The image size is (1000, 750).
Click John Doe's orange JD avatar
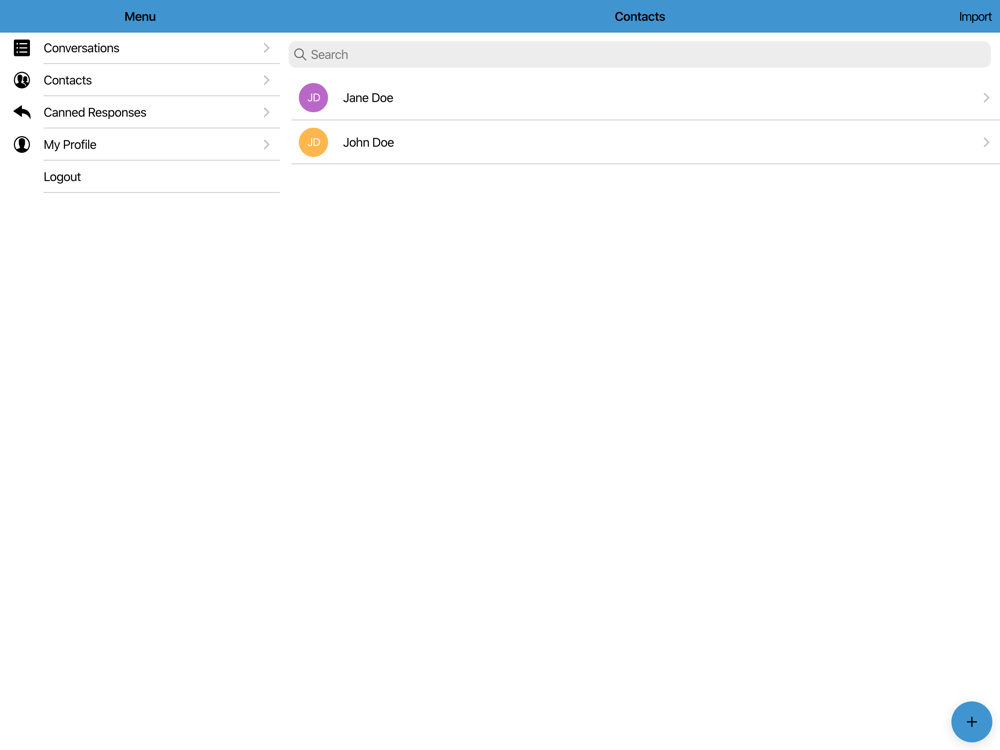(x=313, y=142)
